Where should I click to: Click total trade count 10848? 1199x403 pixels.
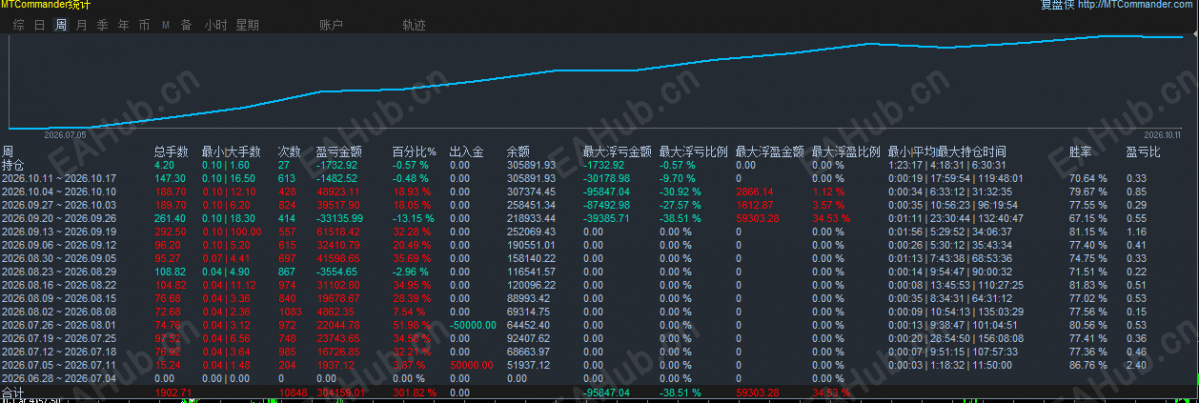tap(291, 393)
